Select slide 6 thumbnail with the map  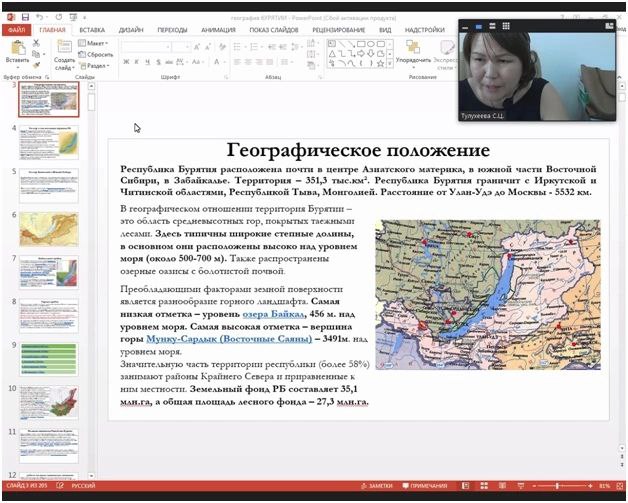coord(49,229)
